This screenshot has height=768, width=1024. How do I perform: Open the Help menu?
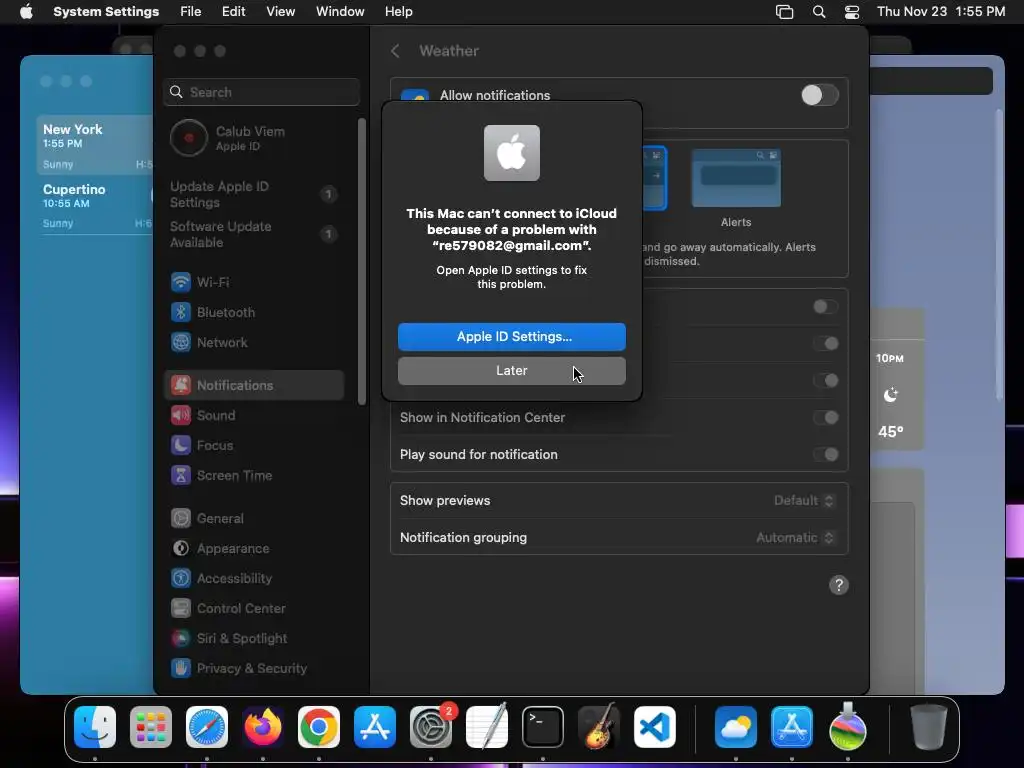point(398,12)
